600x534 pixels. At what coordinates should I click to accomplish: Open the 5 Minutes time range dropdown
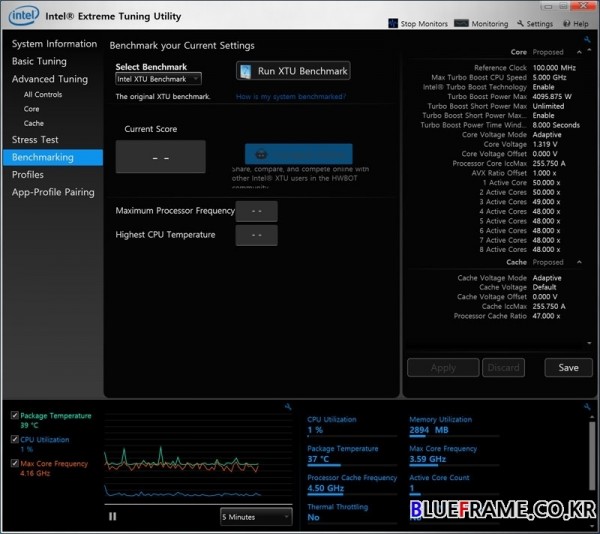[x=256, y=517]
